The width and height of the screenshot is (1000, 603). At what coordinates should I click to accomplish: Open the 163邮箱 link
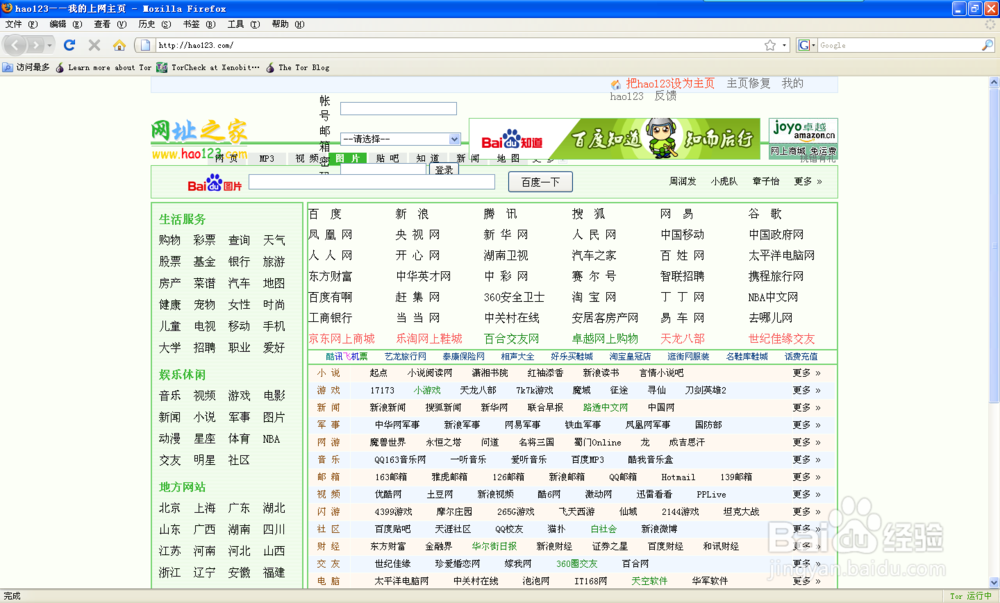pyautogui.click(x=391, y=477)
